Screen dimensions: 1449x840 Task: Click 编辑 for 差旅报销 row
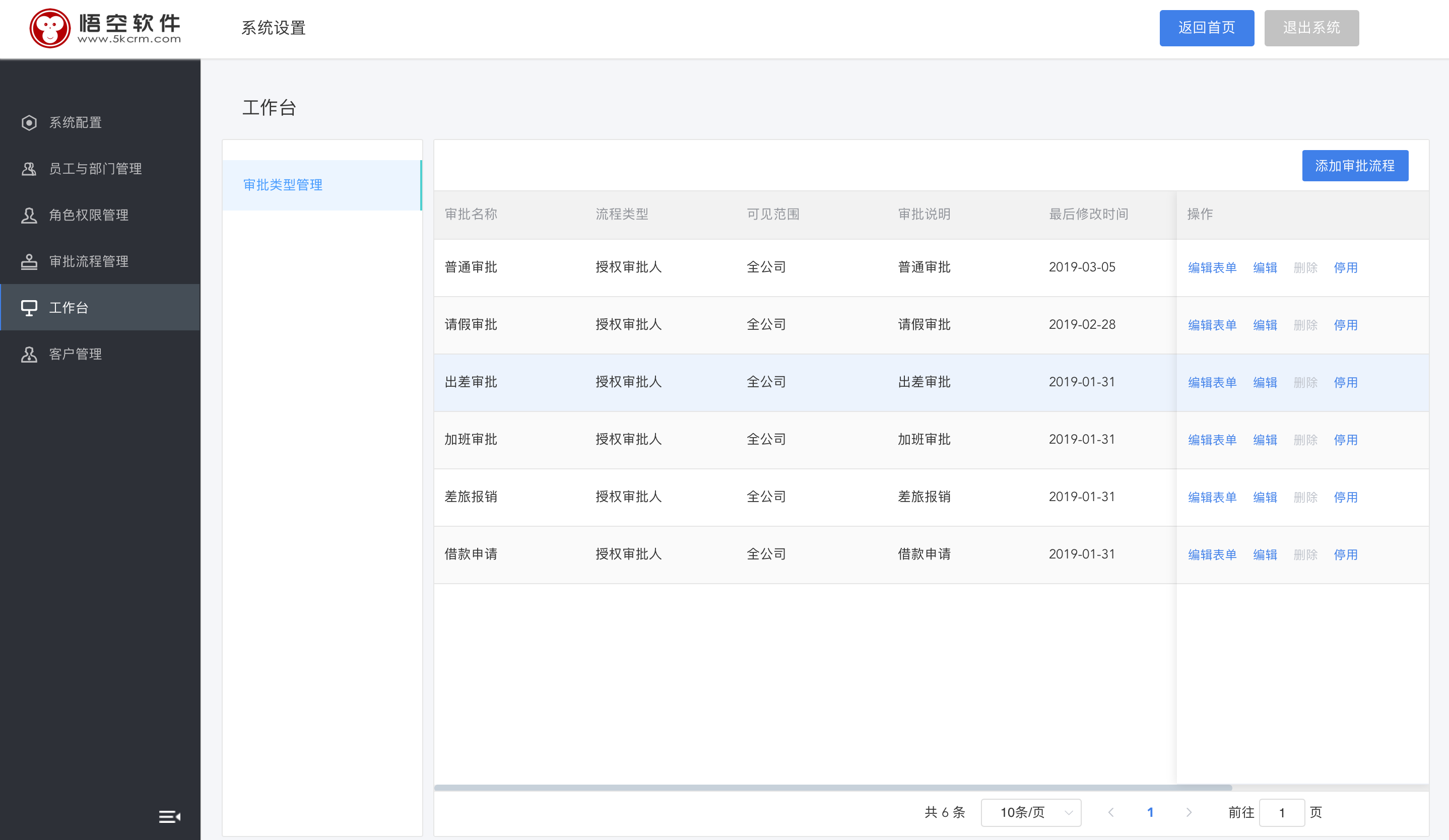1265,498
